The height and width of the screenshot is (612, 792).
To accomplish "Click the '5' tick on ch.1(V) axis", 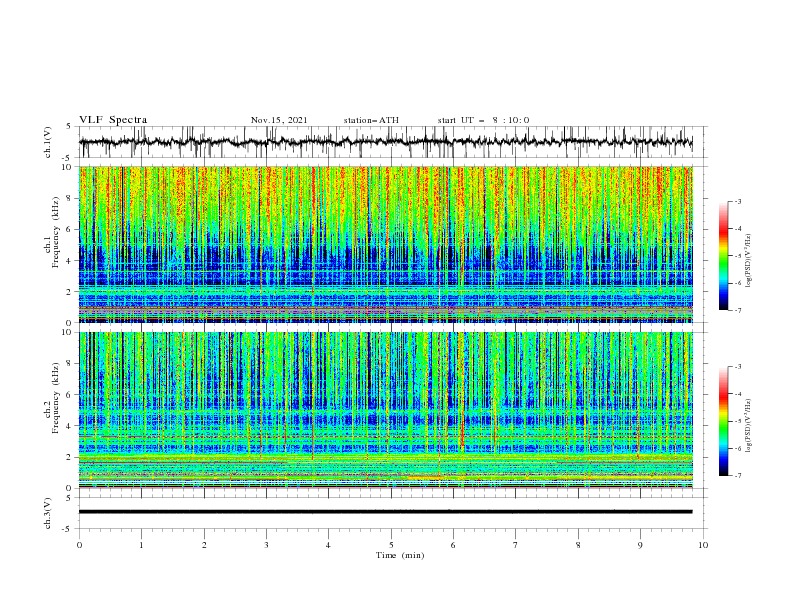I will click(x=69, y=126).
